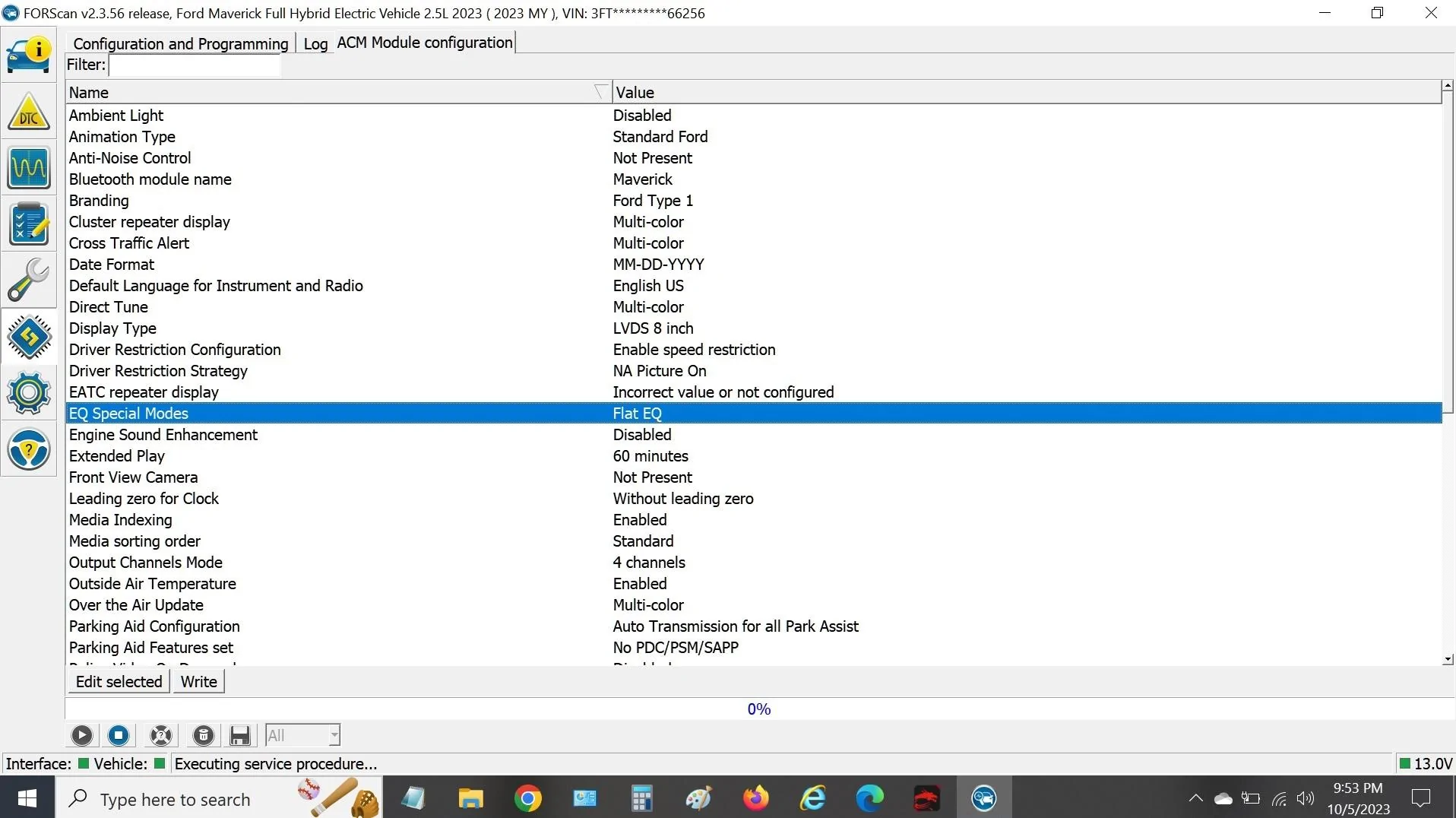
Task: Open the Tests checklist section
Action: tap(29, 224)
